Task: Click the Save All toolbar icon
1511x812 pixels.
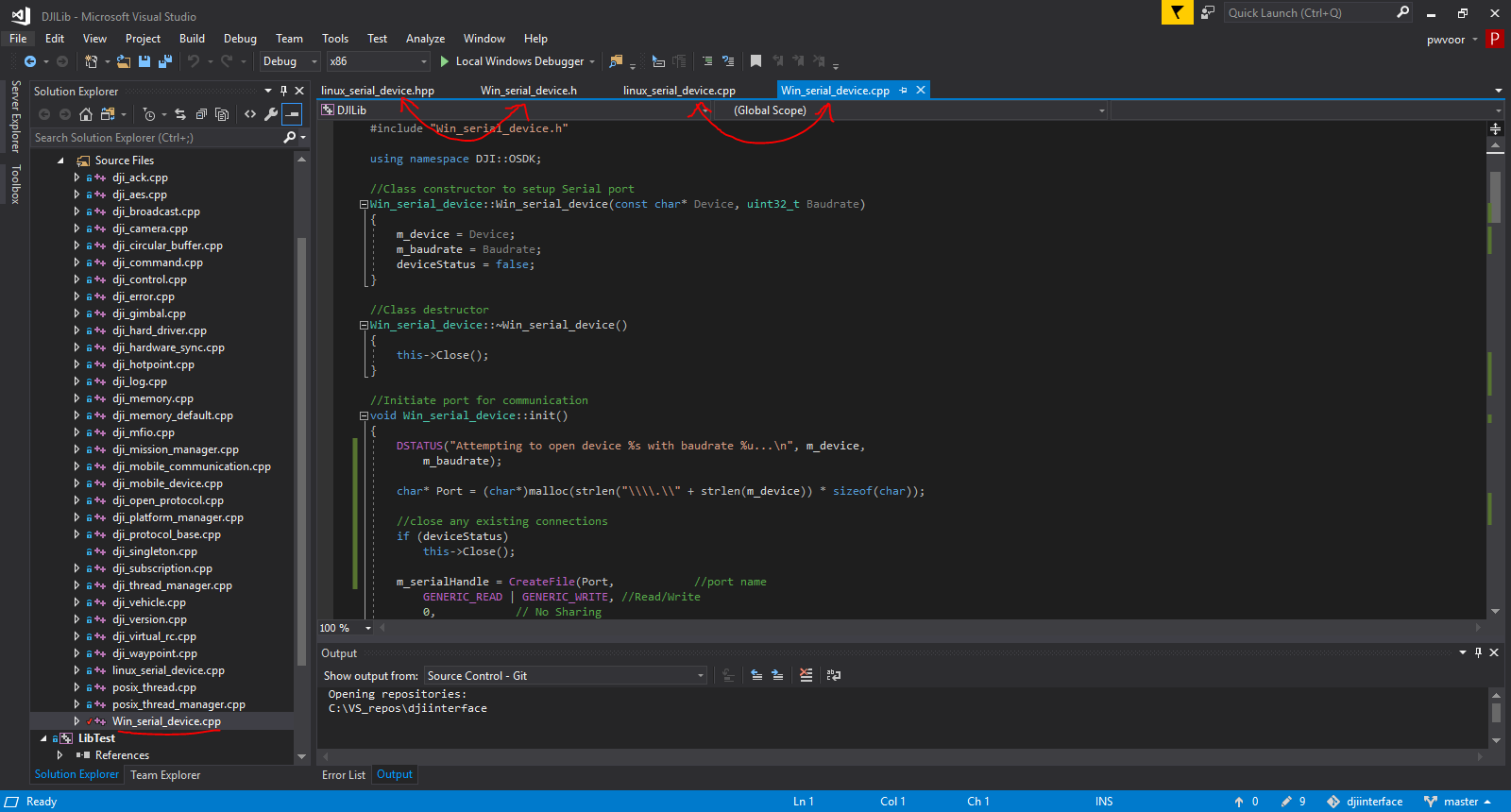Action: tap(165, 61)
